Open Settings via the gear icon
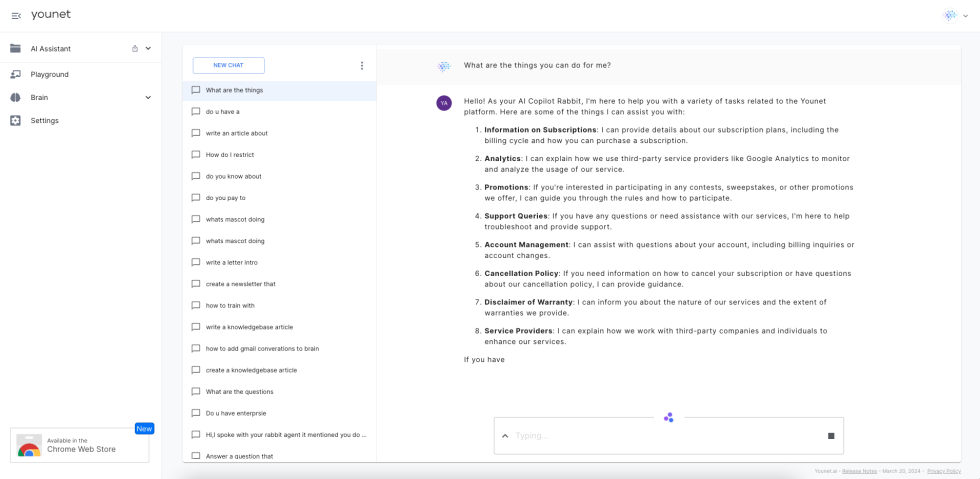The image size is (980, 479). [15, 120]
